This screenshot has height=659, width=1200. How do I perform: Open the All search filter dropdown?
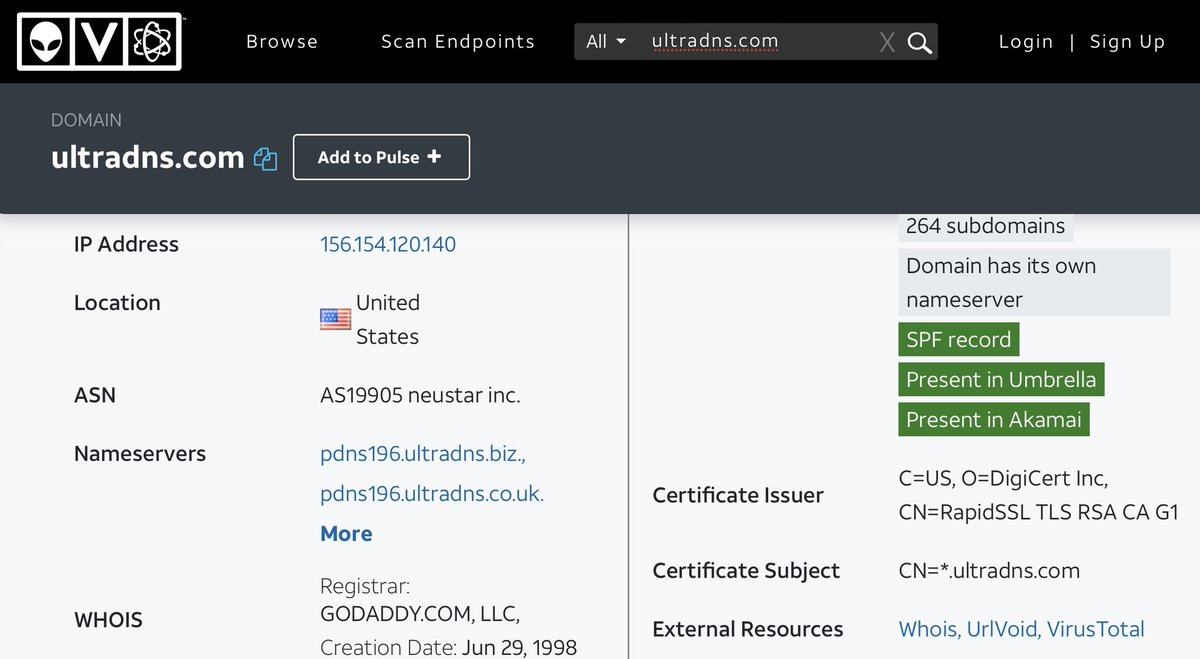click(606, 42)
